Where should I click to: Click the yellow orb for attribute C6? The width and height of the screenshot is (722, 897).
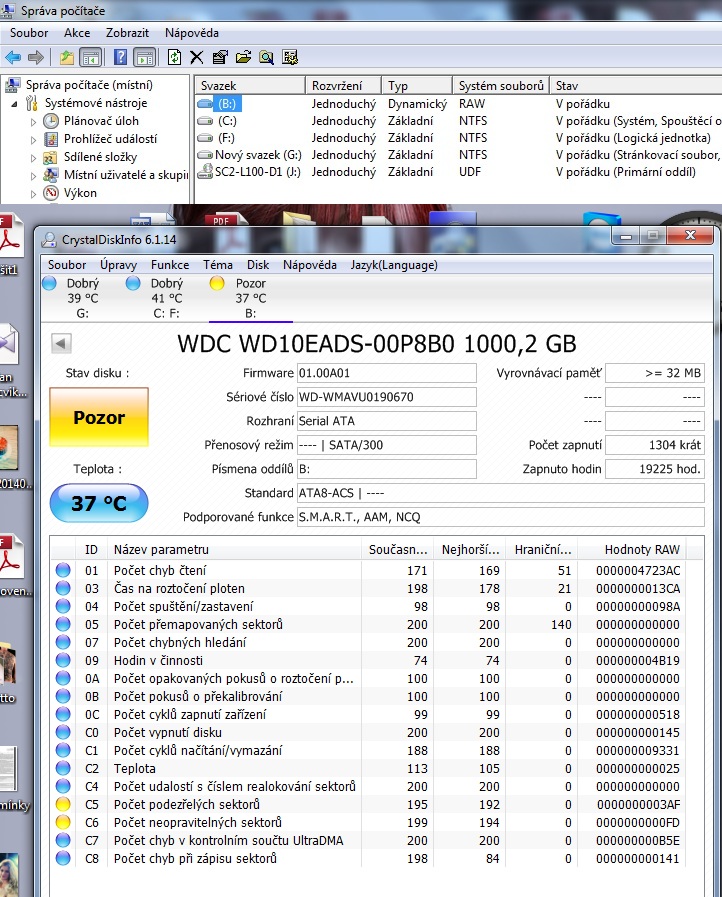(63, 822)
